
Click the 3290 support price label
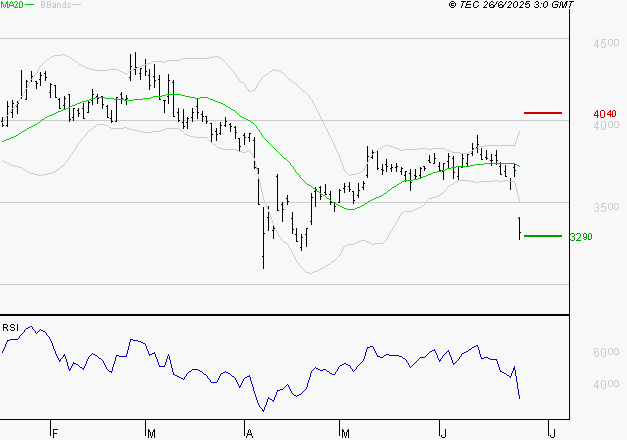[x=579, y=237]
